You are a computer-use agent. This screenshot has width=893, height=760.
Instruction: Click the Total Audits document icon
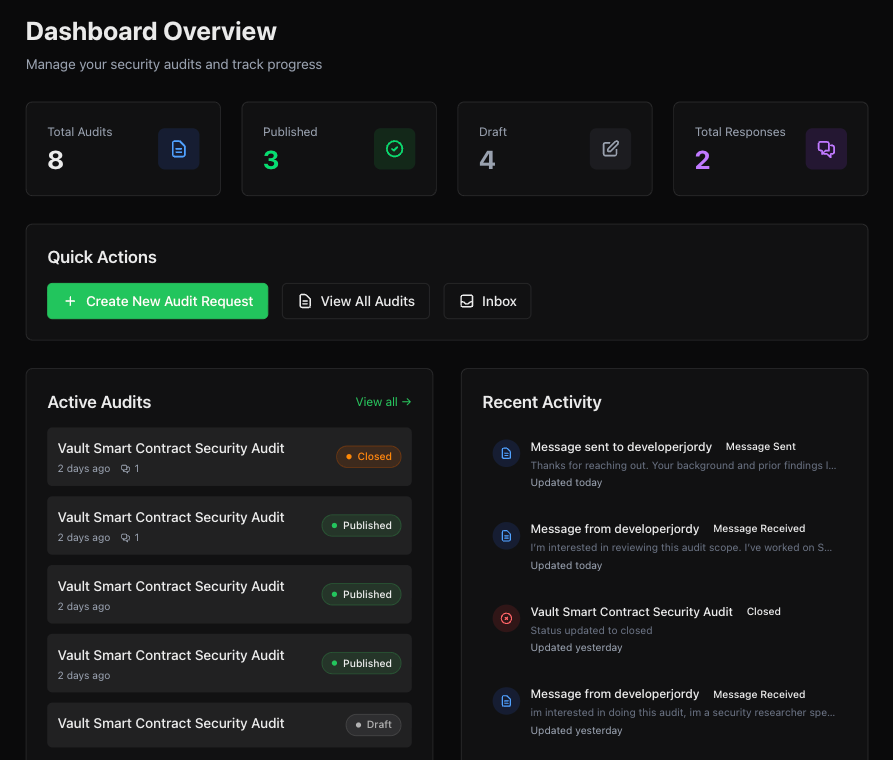tap(178, 148)
